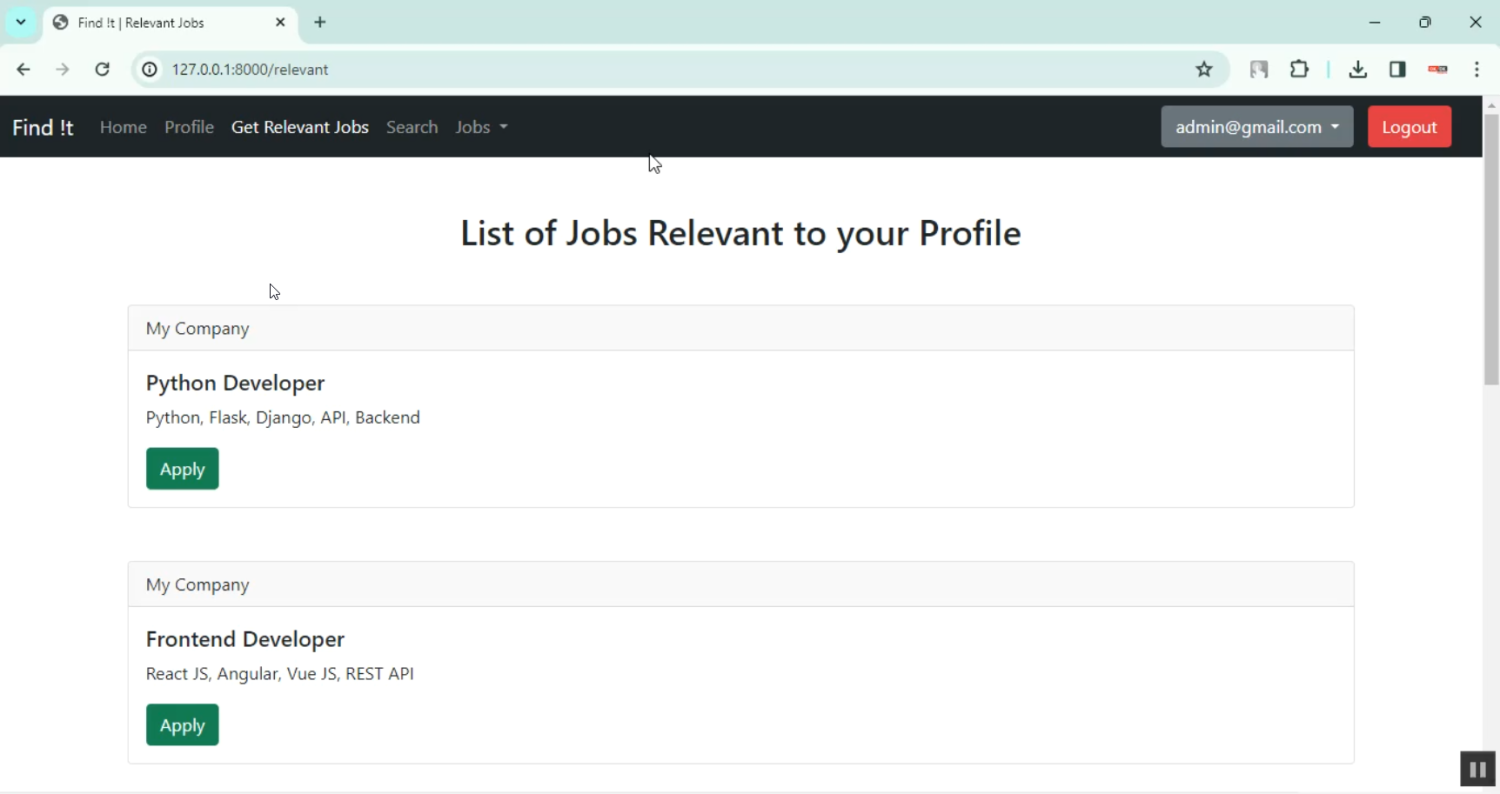Expand the tab search chevron

pos(20,22)
